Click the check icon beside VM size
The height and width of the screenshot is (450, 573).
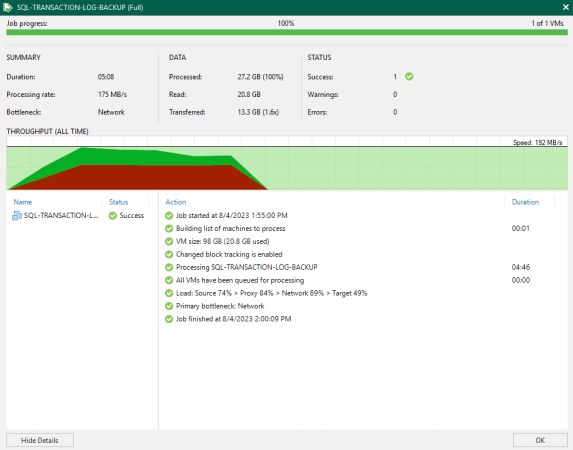coord(169,242)
